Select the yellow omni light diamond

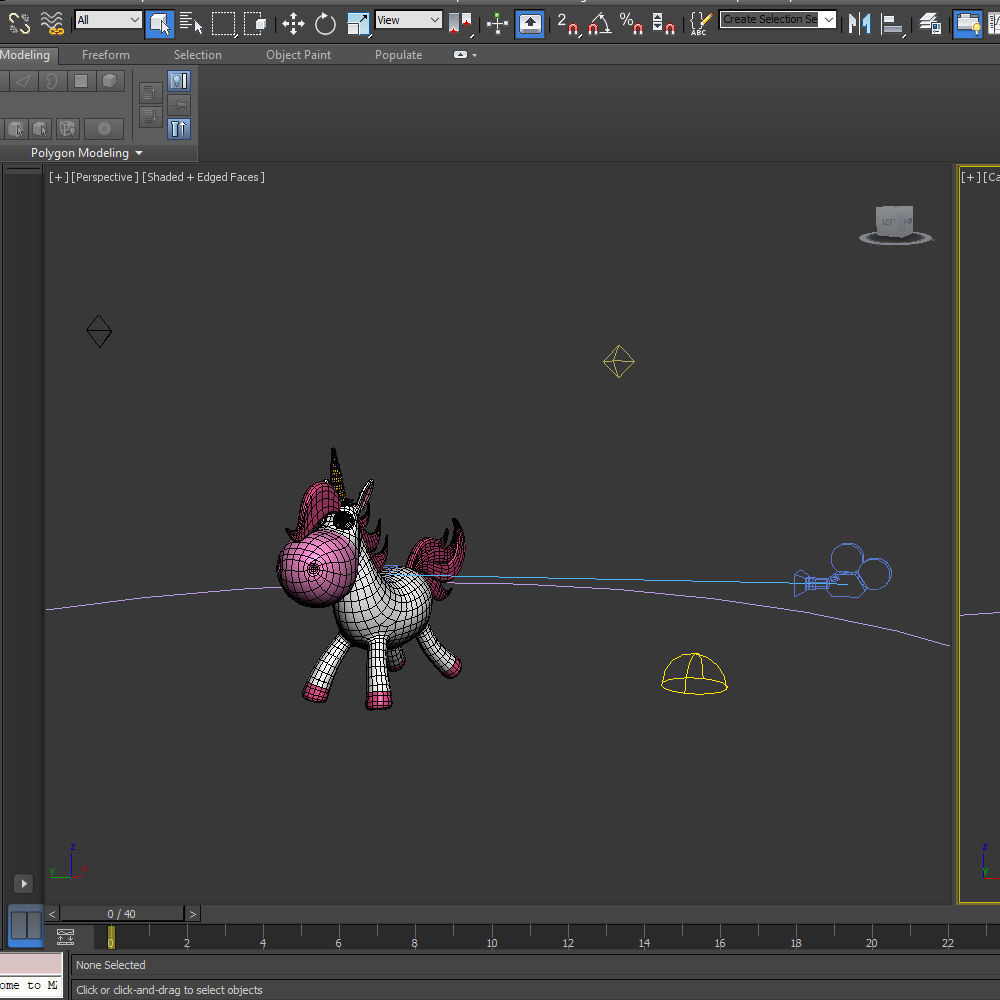click(619, 362)
